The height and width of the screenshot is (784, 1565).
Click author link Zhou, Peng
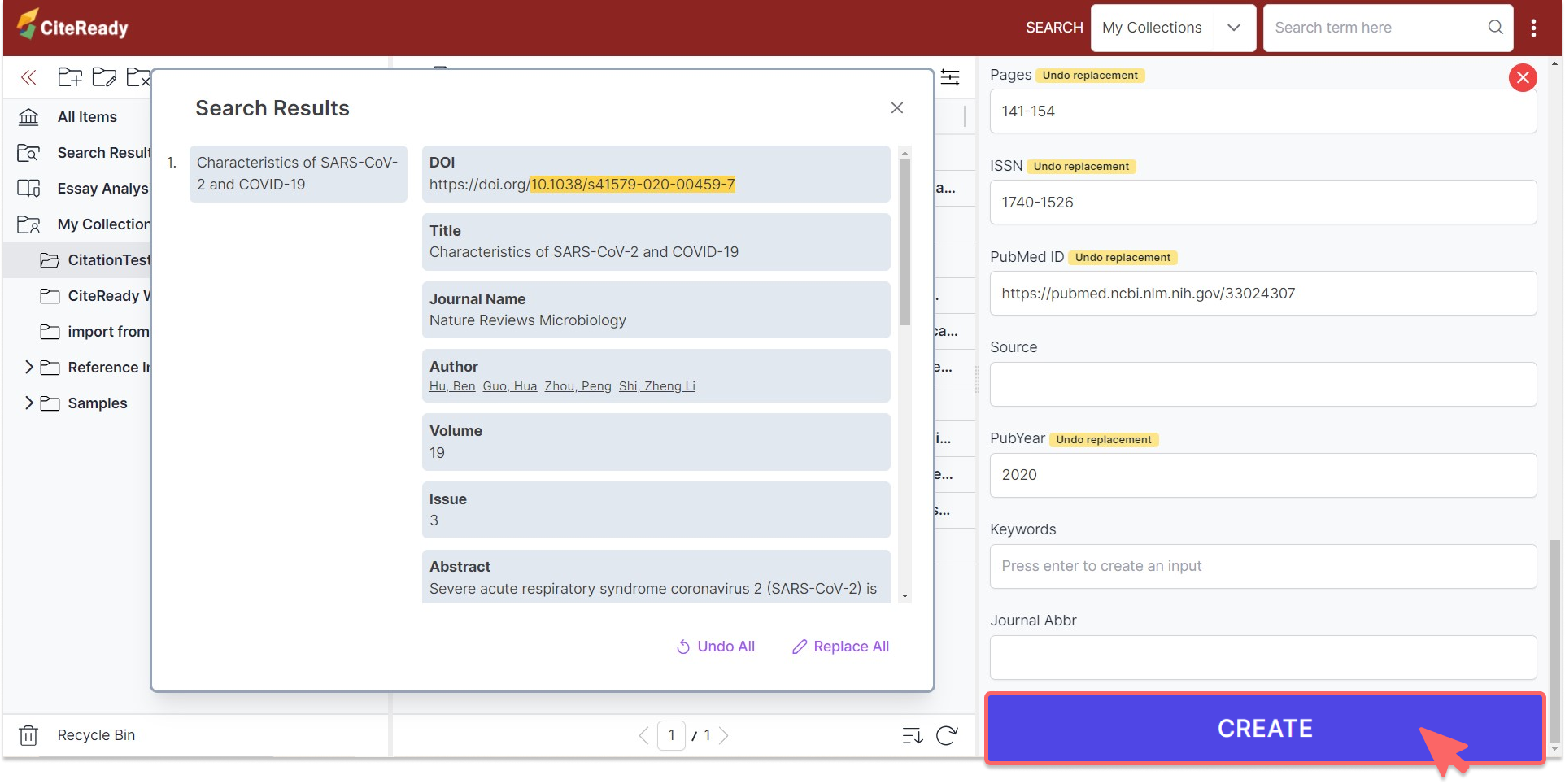click(x=578, y=386)
